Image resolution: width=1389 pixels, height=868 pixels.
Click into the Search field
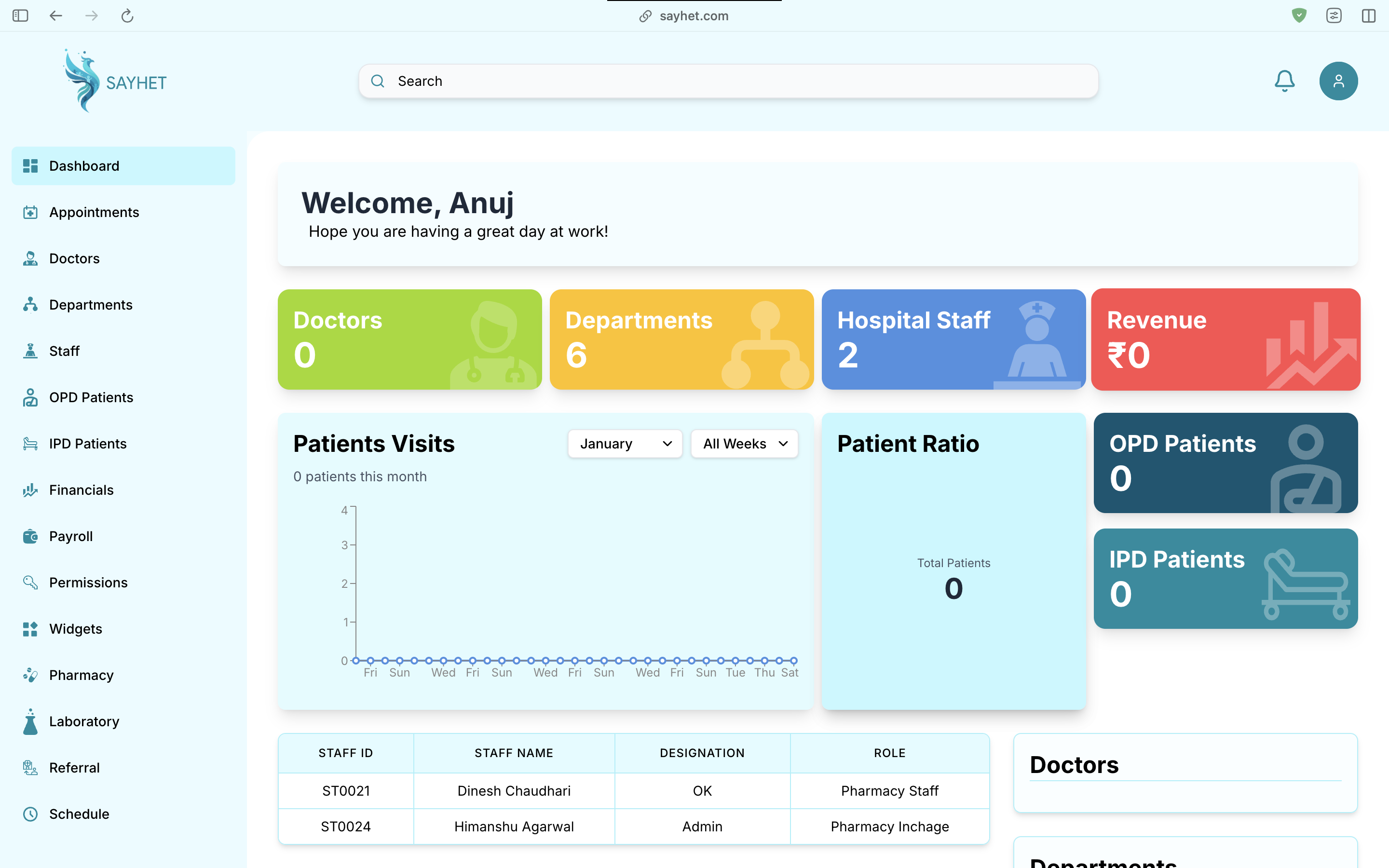[728, 81]
